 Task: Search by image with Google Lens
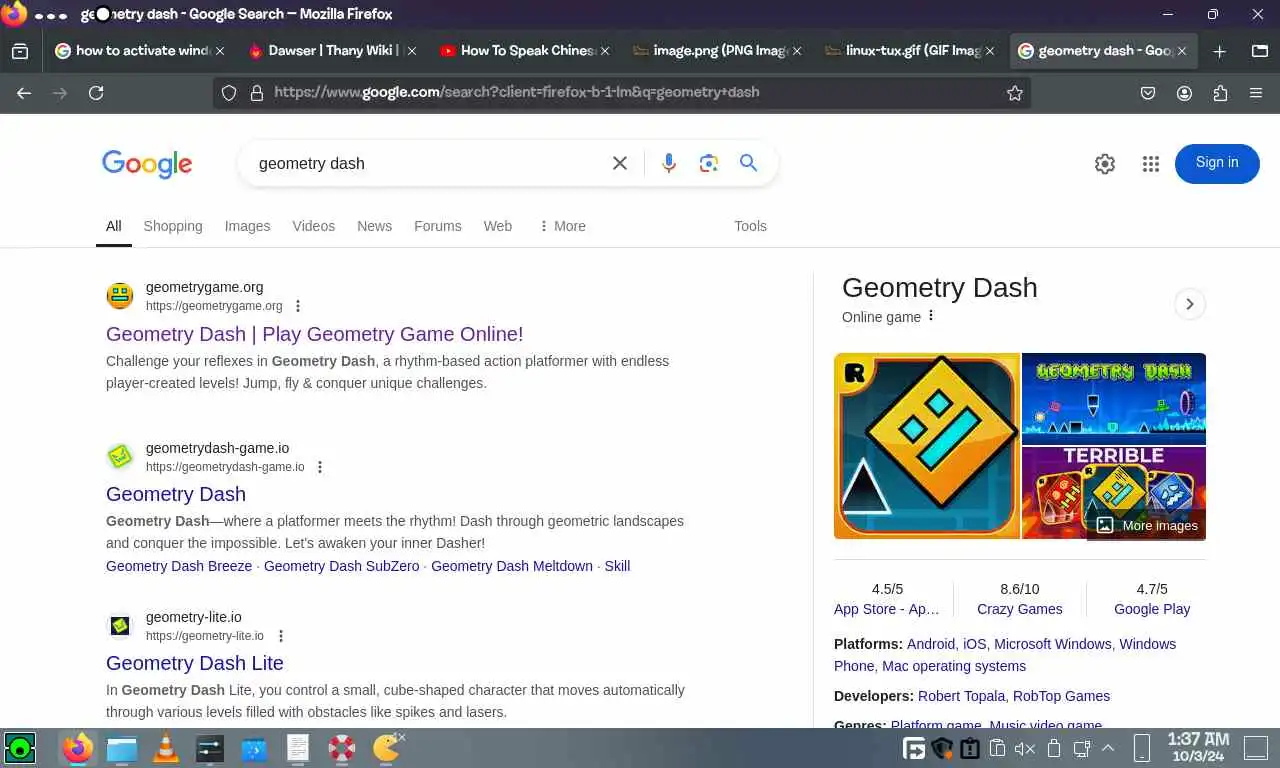pyautogui.click(x=709, y=163)
